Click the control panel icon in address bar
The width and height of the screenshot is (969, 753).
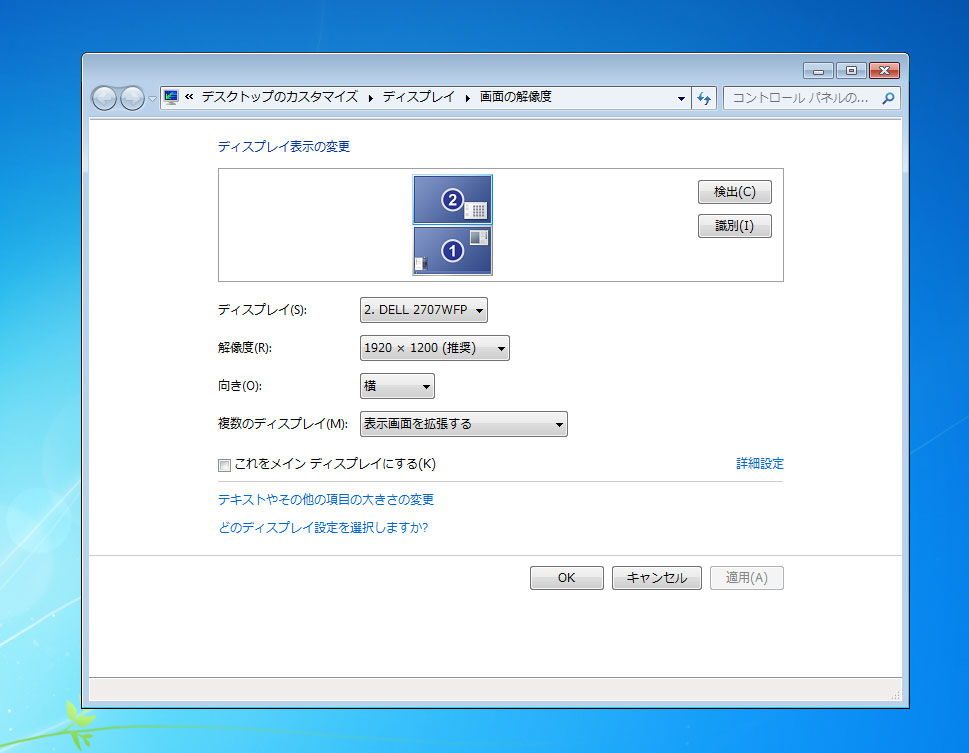[x=171, y=97]
